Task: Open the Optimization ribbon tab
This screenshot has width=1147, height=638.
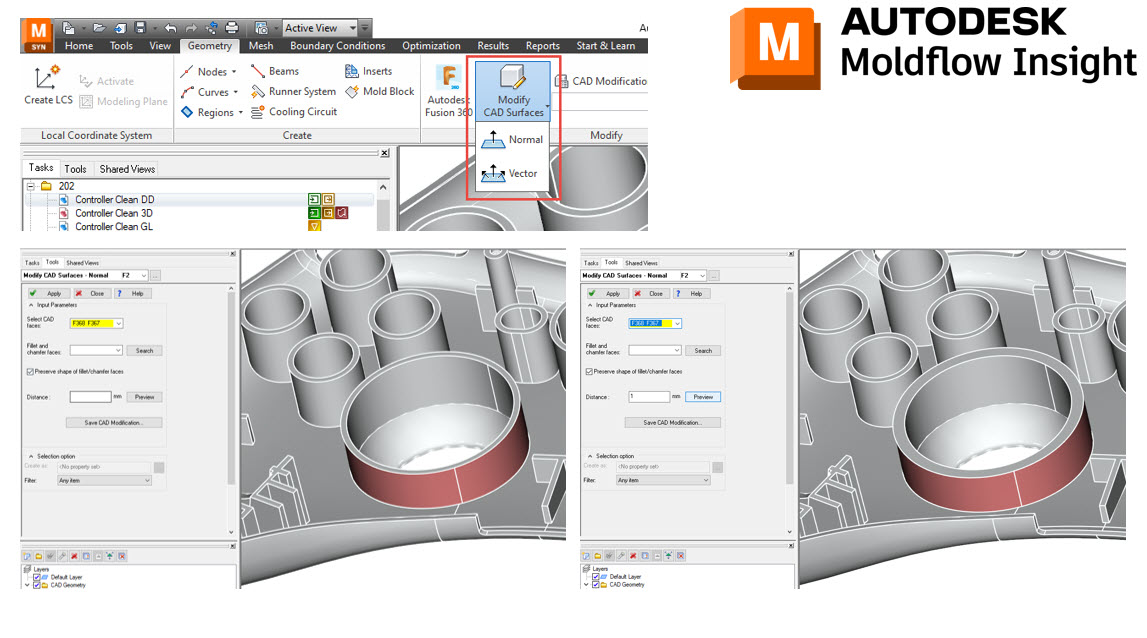Action: [431, 45]
